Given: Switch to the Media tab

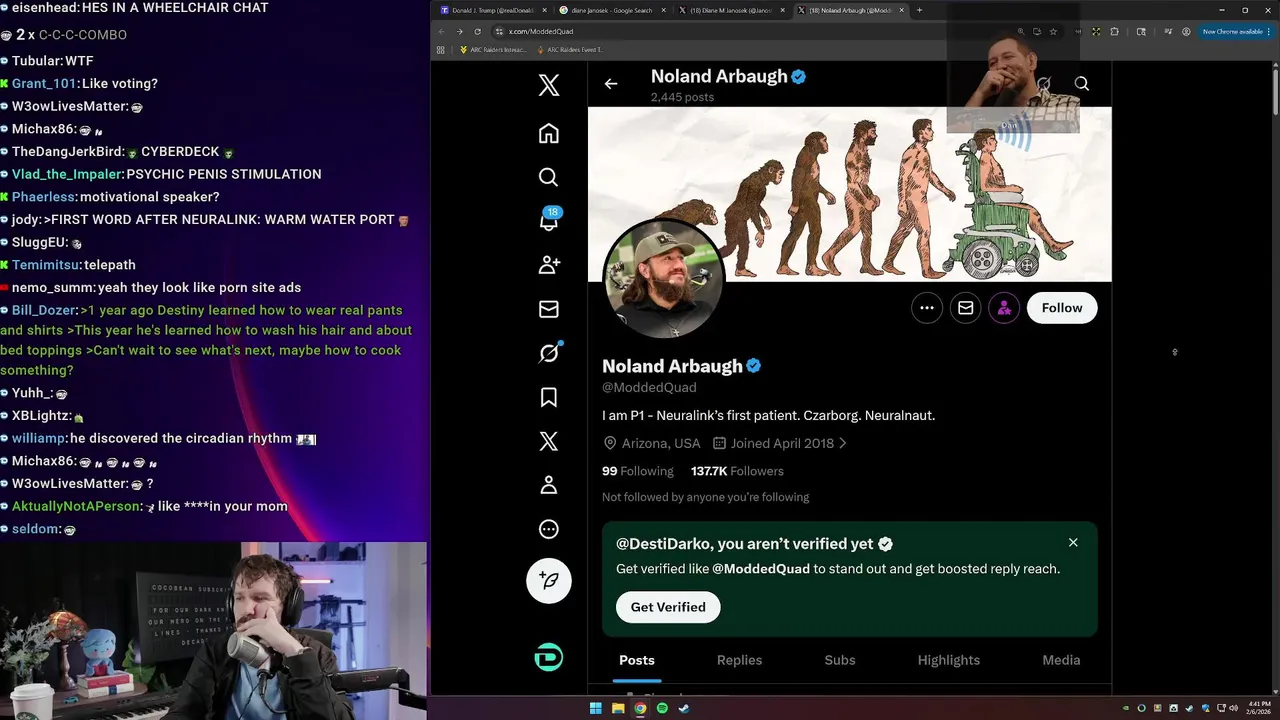Looking at the screenshot, I should [x=1061, y=660].
